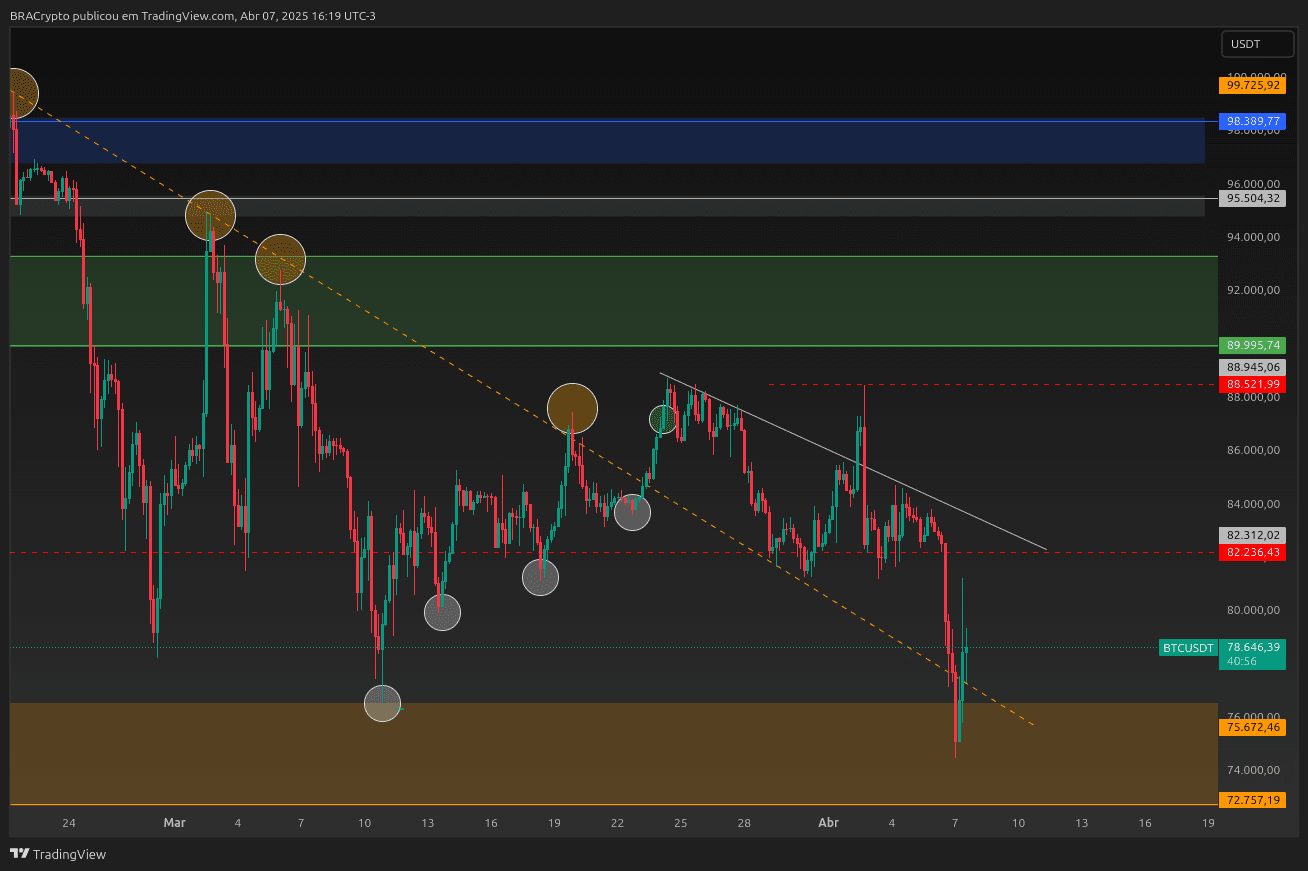Click the 40:56 candle countdown timer
Screen dimensions: 1308x871
(1242, 661)
